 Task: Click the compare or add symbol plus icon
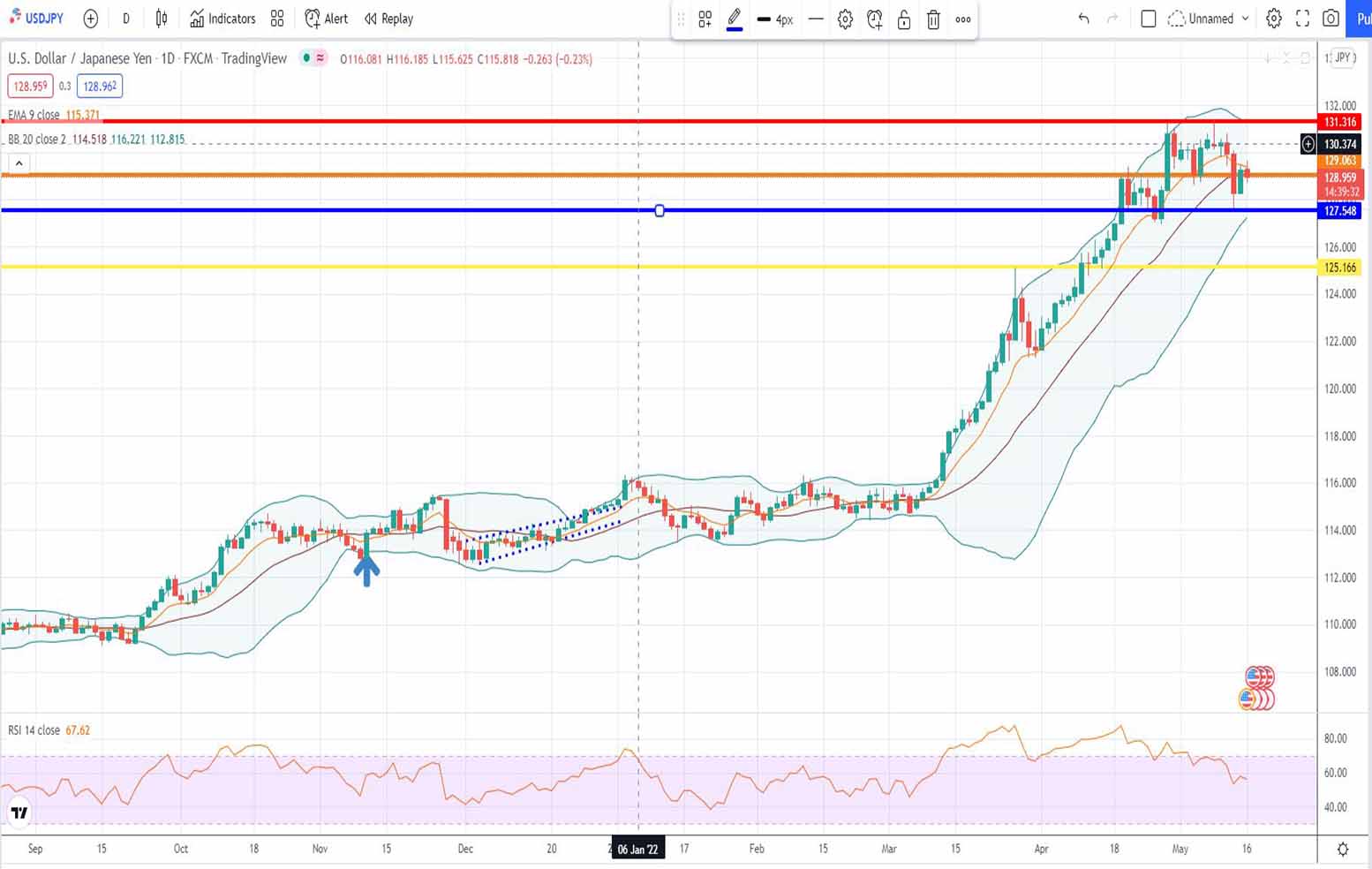(90, 19)
